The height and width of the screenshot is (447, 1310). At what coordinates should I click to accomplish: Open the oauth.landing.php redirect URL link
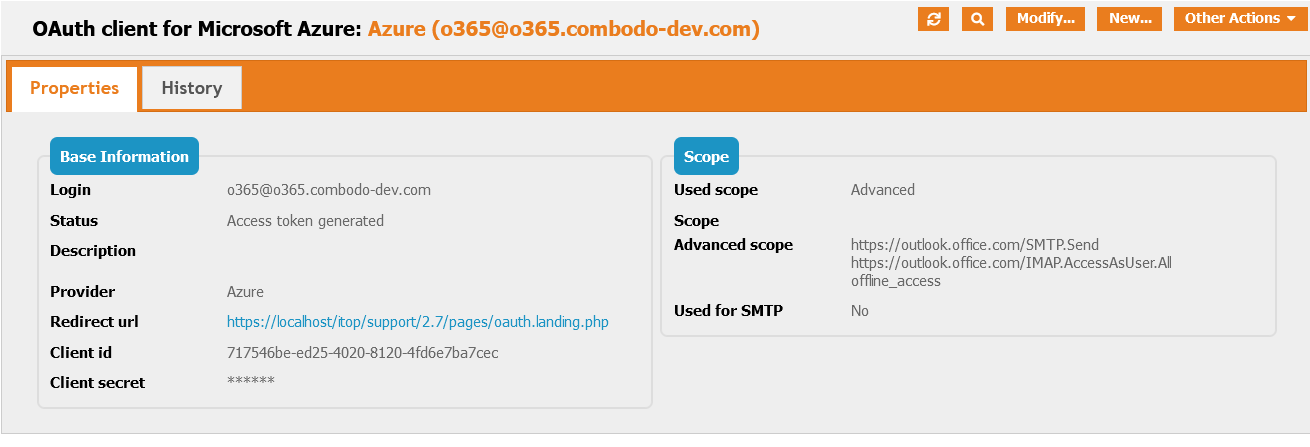click(417, 322)
